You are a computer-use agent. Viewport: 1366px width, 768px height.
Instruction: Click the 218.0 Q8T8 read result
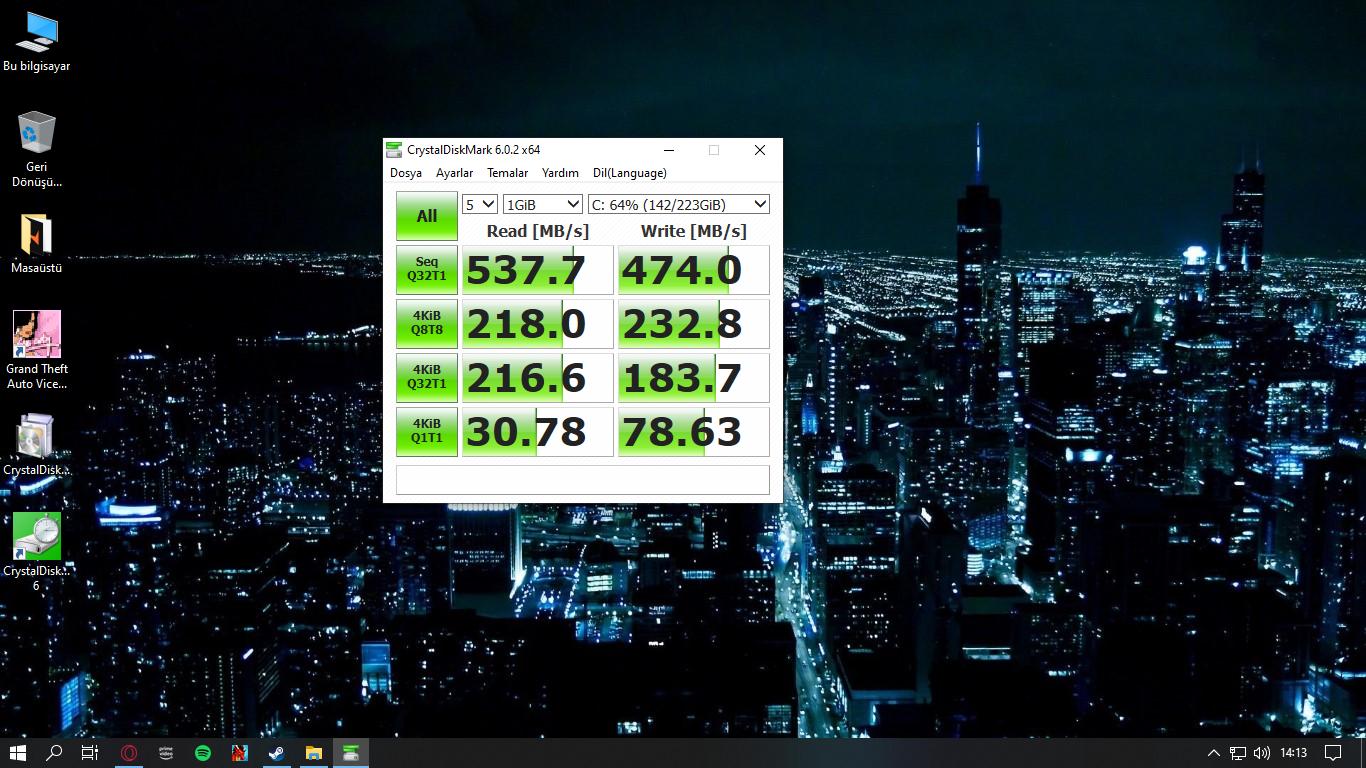point(538,324)
